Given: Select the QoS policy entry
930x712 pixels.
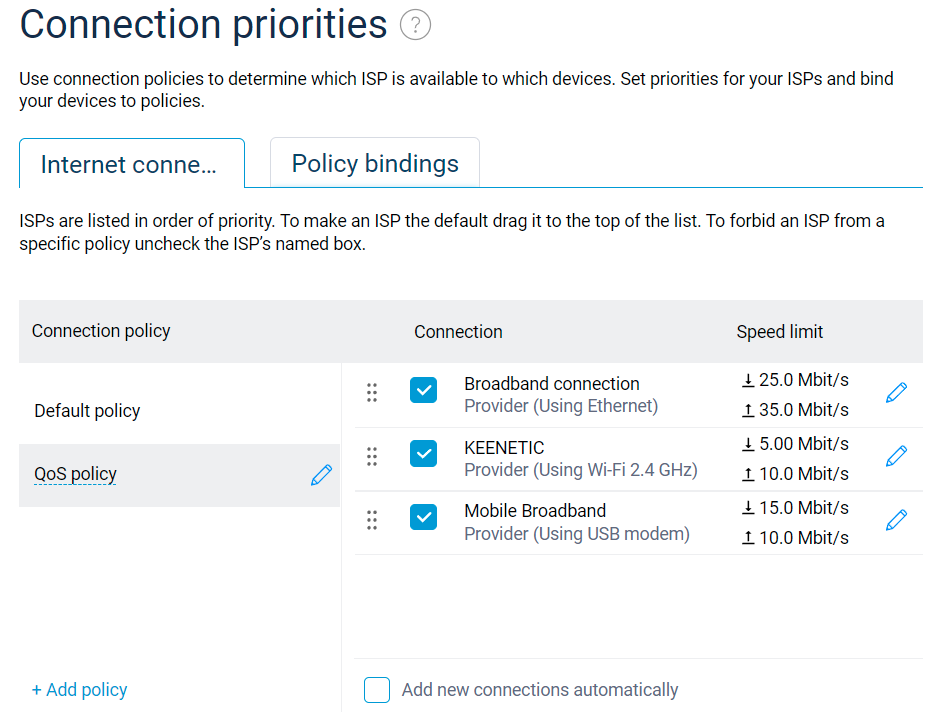Looking at the screenshot, I should pos(76,474).
